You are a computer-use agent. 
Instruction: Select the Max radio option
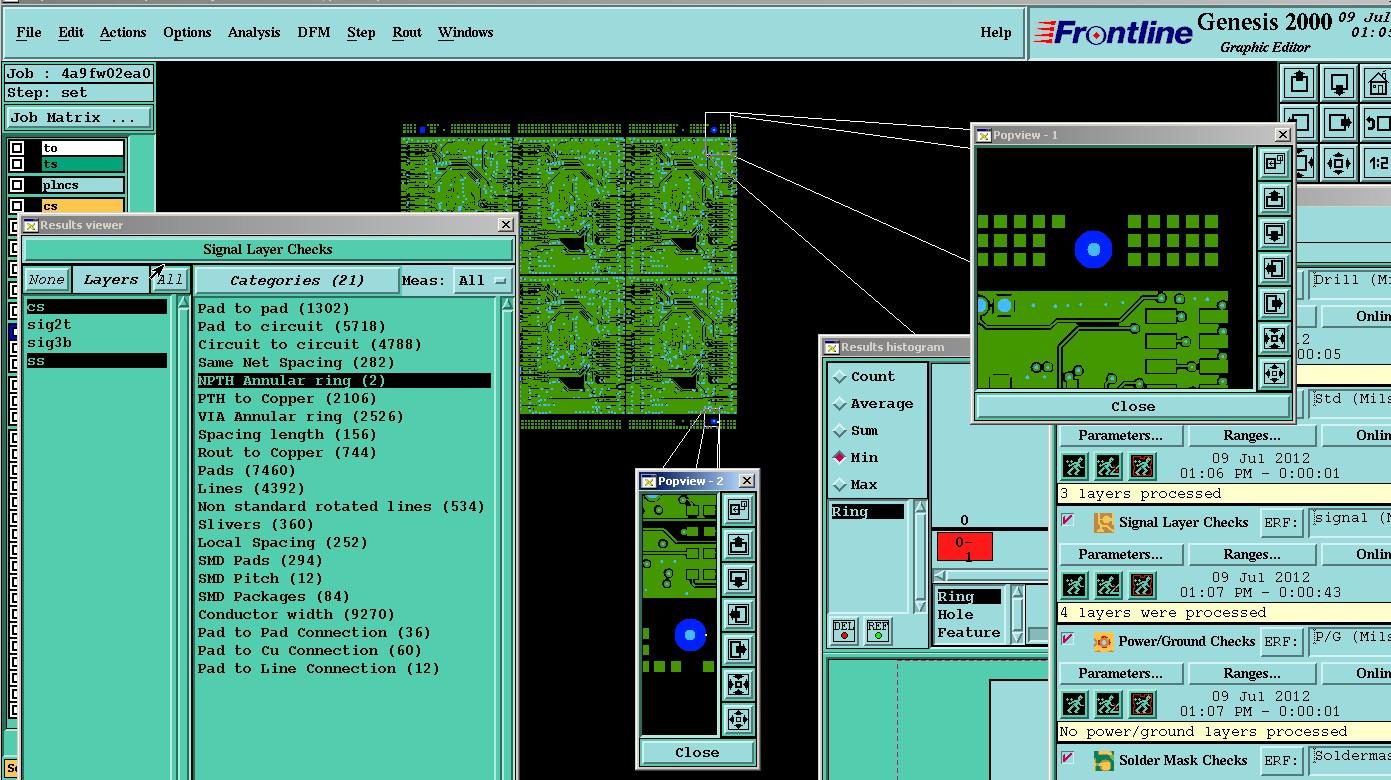[840, 485]
